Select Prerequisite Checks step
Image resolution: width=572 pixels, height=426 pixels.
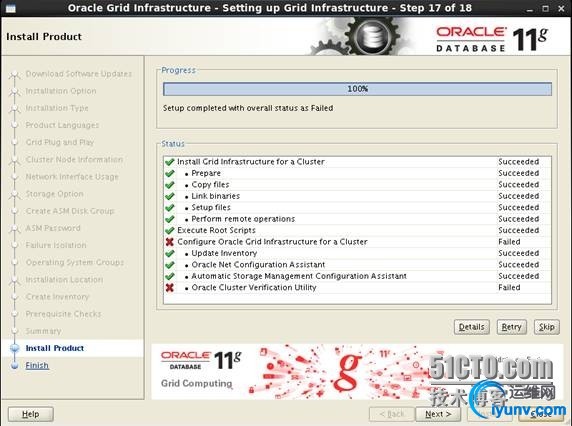tap(63, 314)
